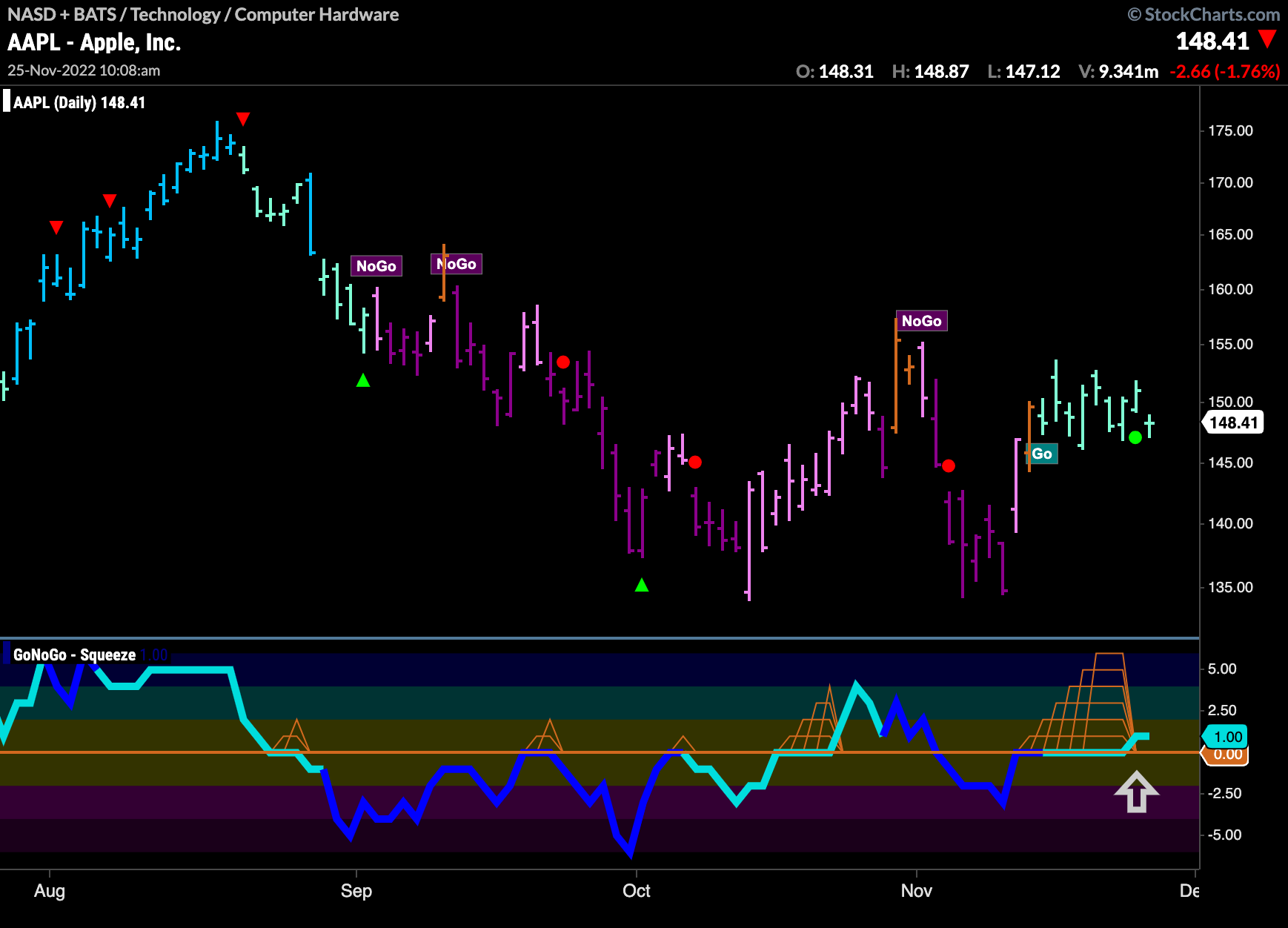
Task: Click the red dot in early November near 145
Action: pyautogui.click(x=949, y=466)
